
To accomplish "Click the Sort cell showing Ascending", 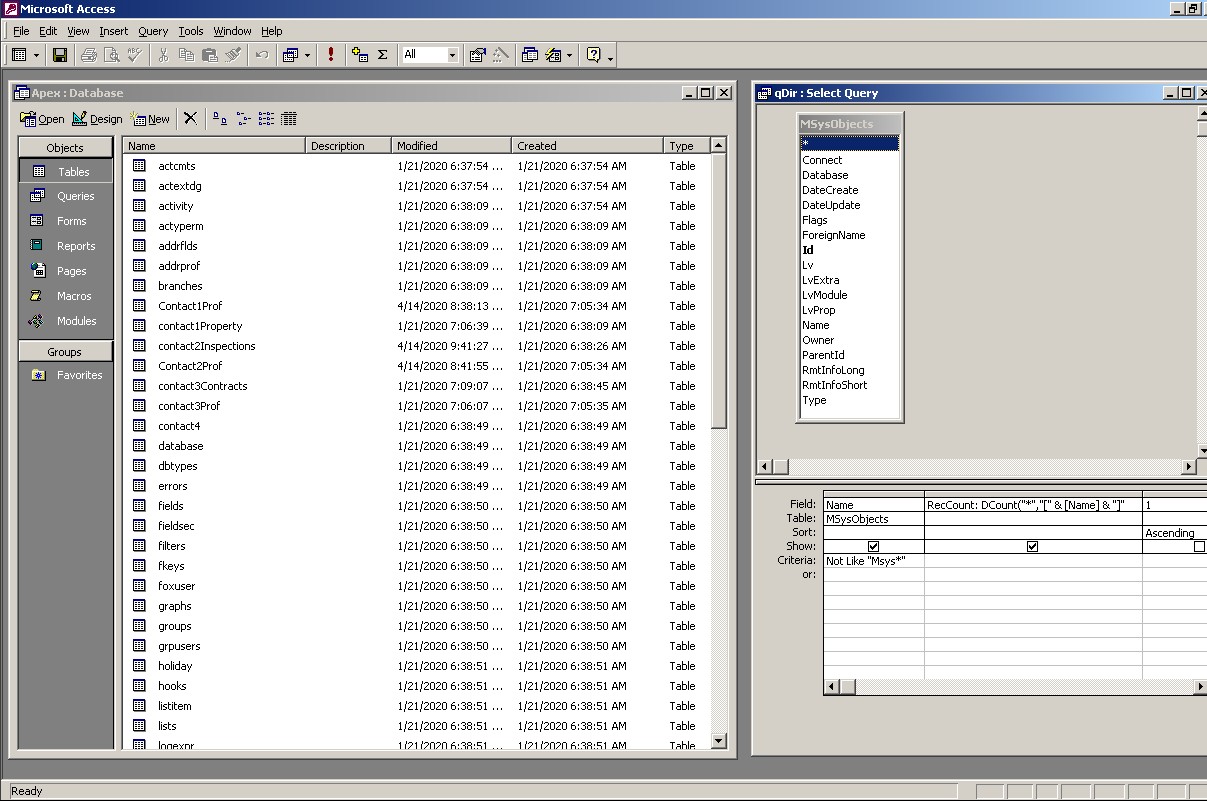I will [1175, 533].
